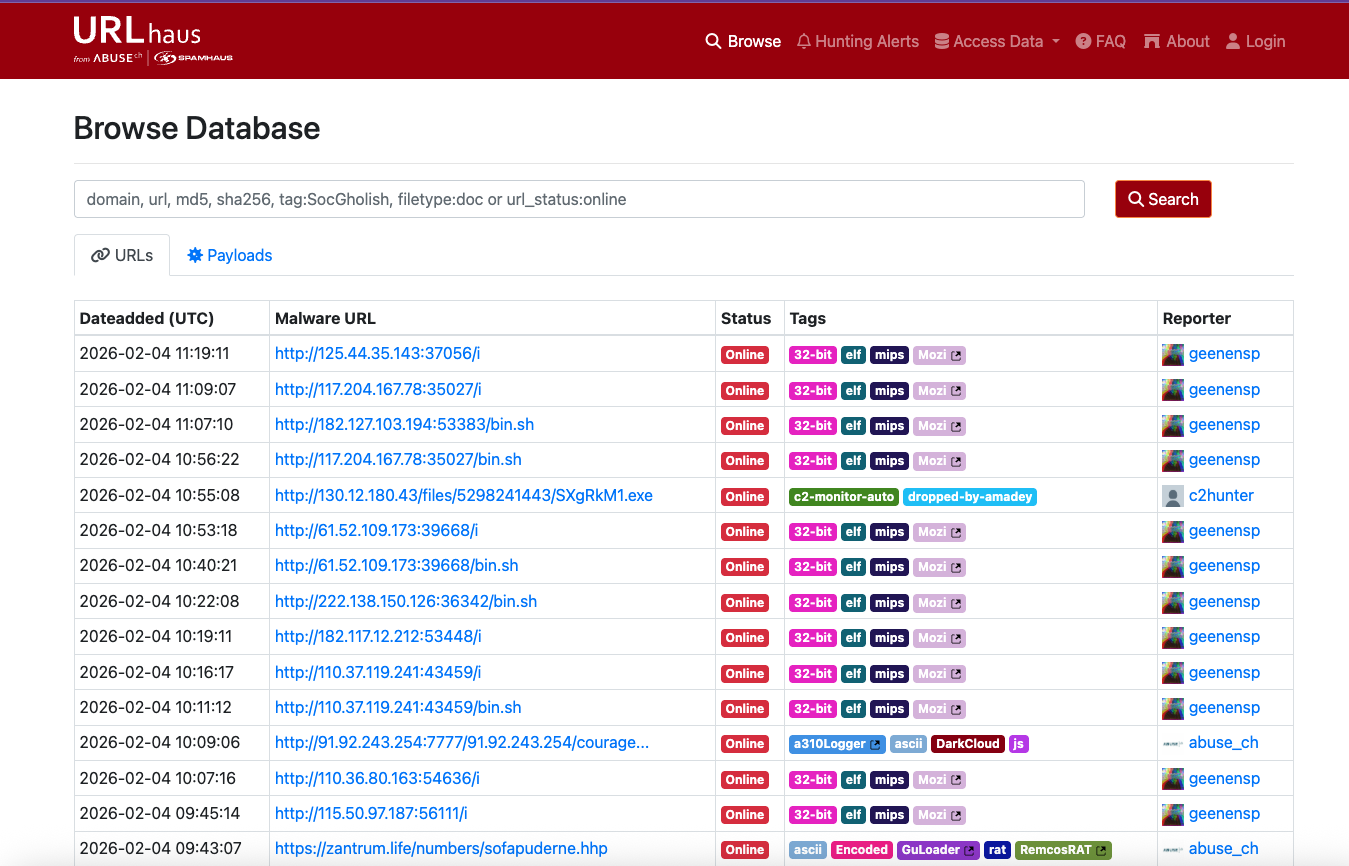Screen dimensions: 1349x866
Task: Click the DarkCloud tag badge
Action: pos(967,744)
